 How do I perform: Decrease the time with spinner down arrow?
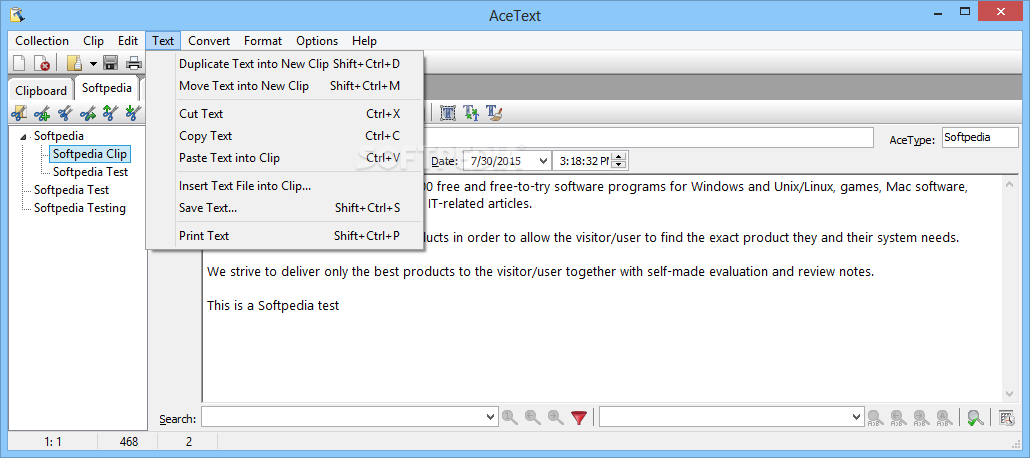[619, 164]
